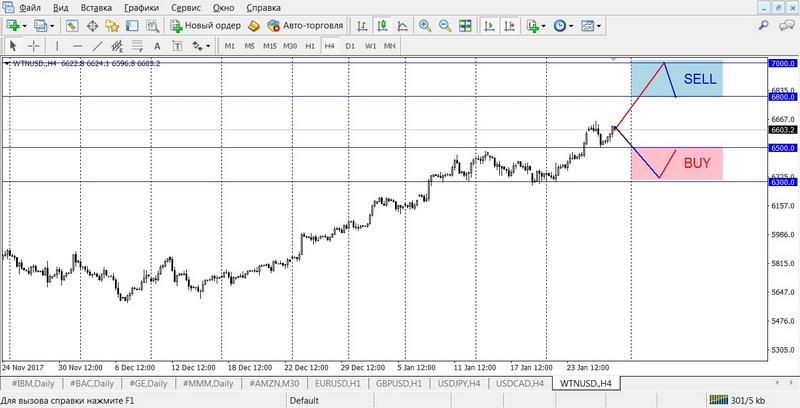Click the Zoom Out magnifier icon
The width and height of the screenshot is (800, 408).
click(444, 25)
